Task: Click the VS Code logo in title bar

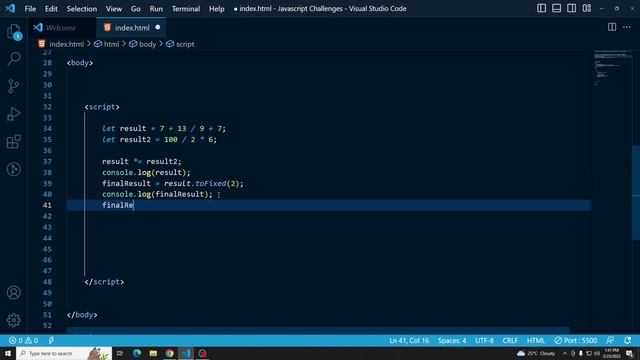Action: tap(10, 8)
